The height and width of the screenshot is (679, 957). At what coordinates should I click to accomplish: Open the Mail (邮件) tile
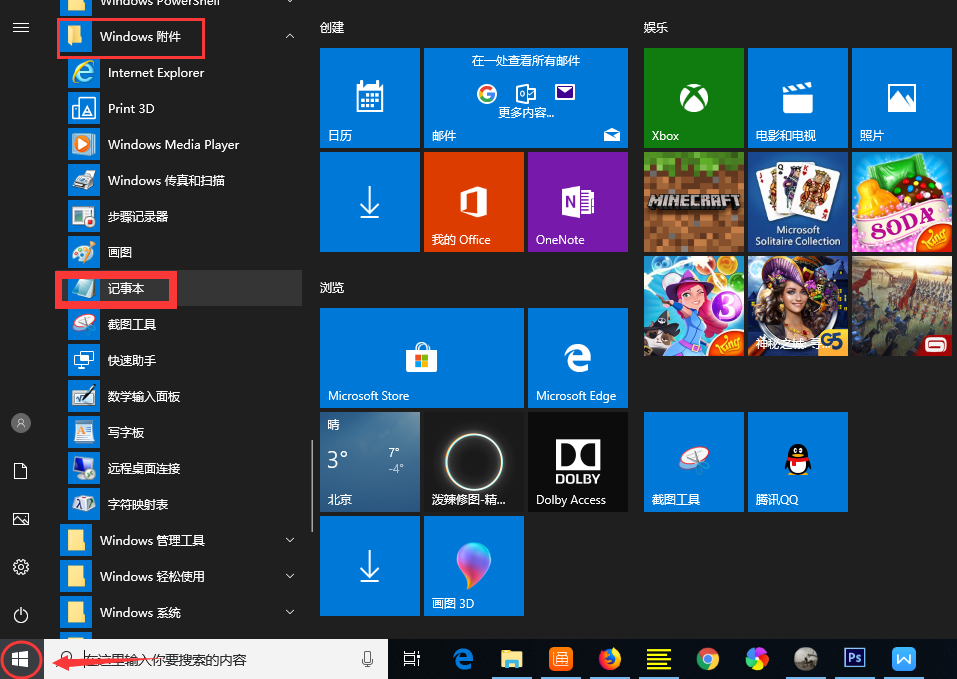[x=525, y=98]
